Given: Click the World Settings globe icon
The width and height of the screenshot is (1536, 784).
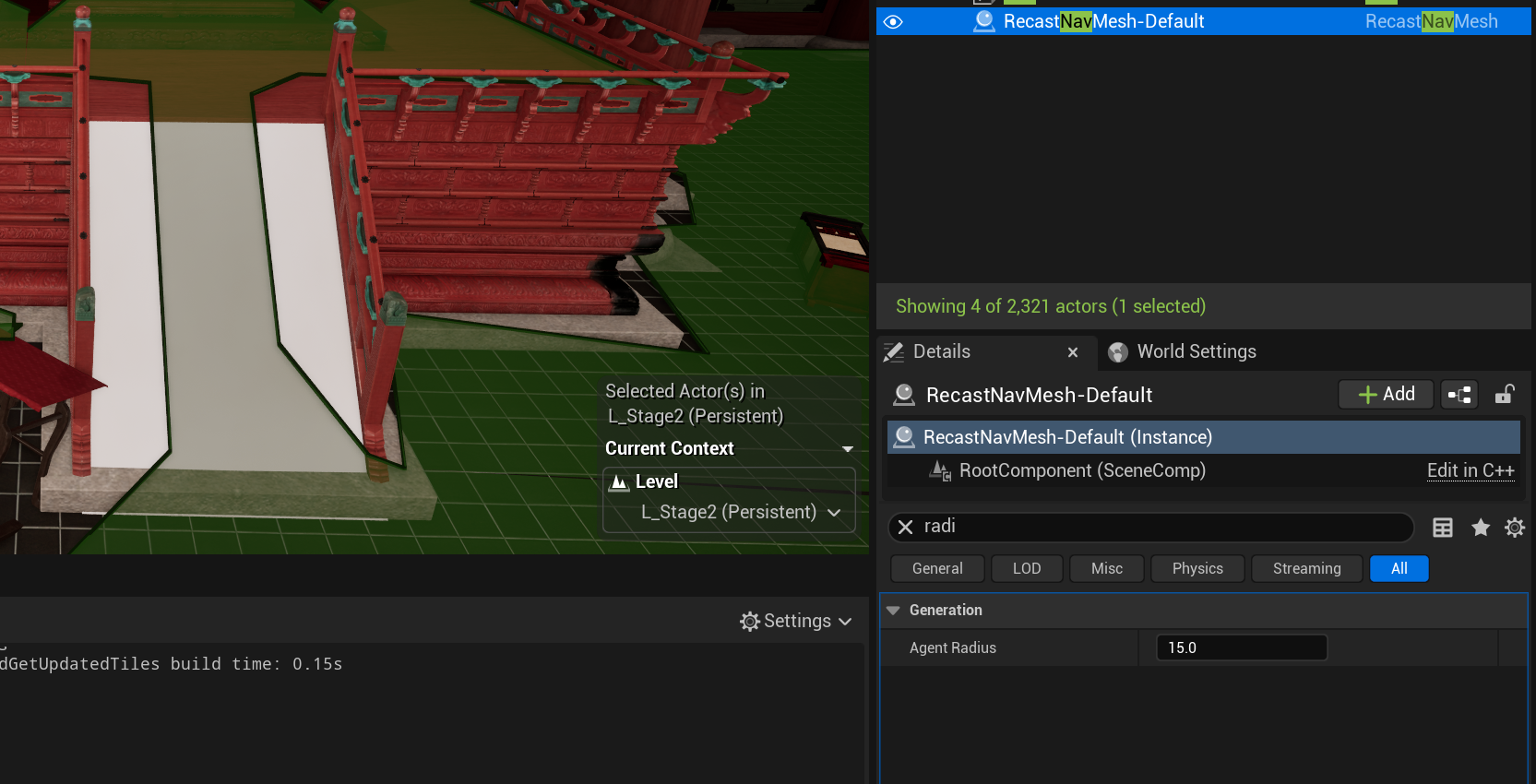Looking at the screenshot, I should click(1118, 352).
